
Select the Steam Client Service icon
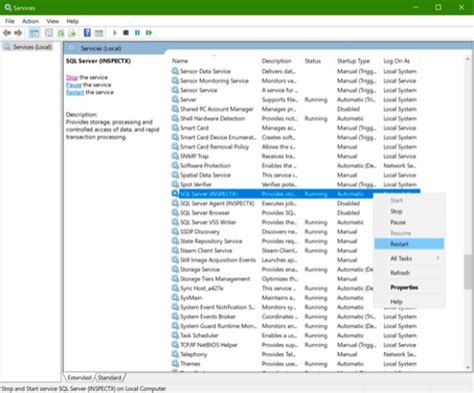[x=175, y=250]
